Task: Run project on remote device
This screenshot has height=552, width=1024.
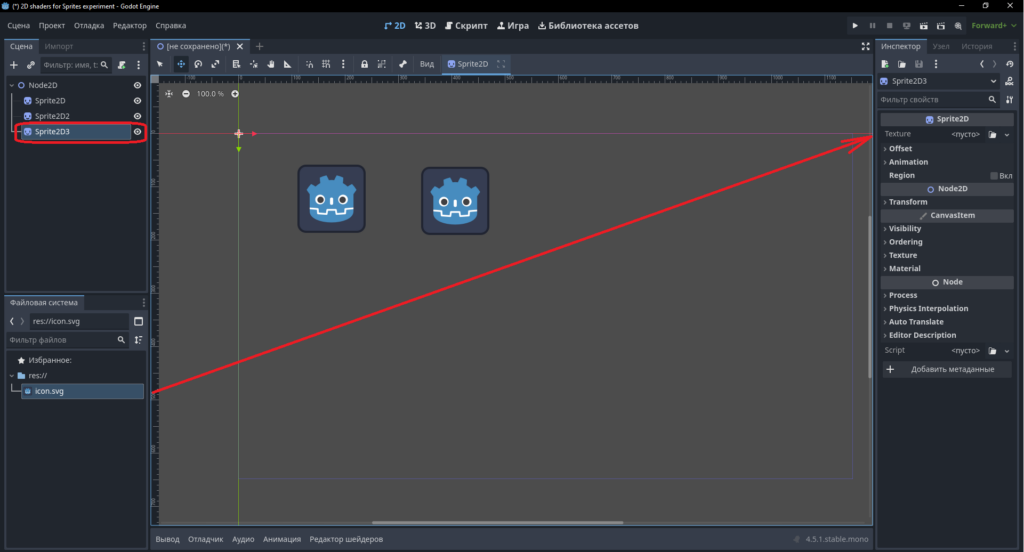Action: [x=906, y=25]
